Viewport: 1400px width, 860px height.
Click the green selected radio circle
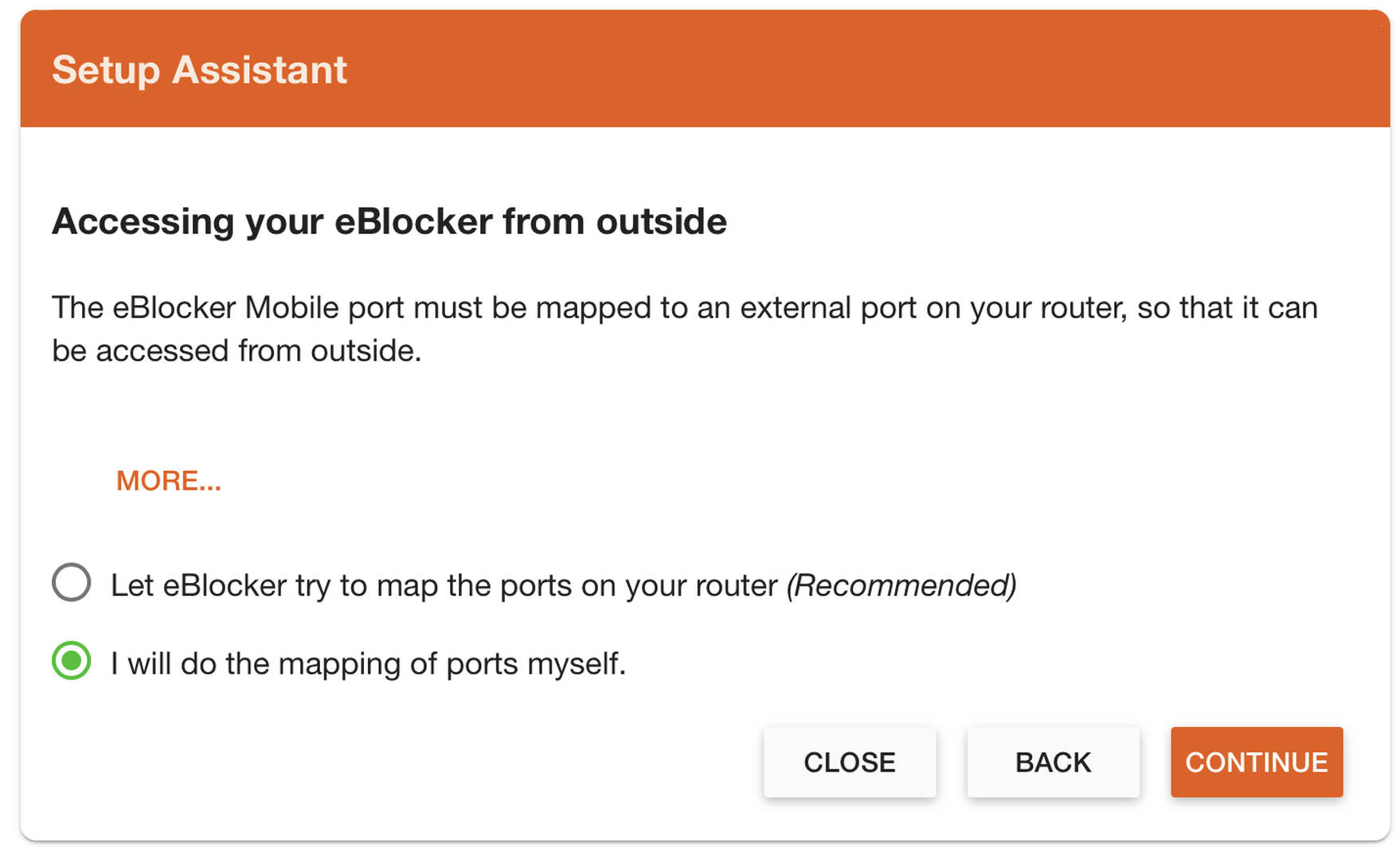pyautogui.click(x=72, y=661)
